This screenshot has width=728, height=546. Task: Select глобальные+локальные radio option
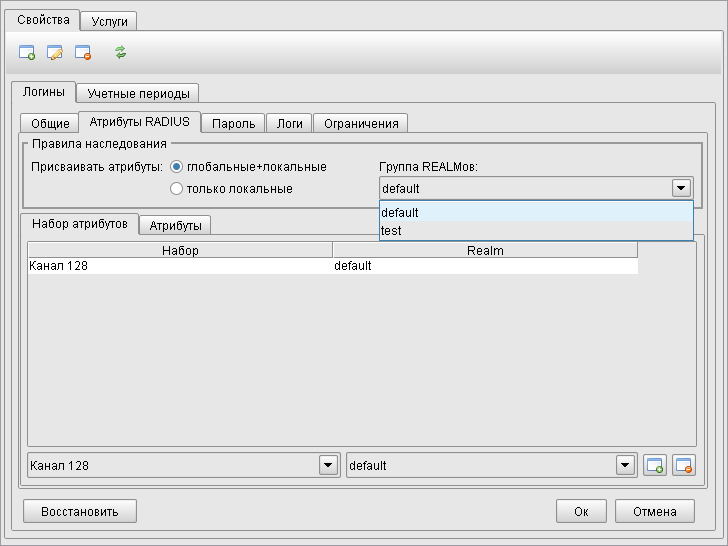click(177, 166)
